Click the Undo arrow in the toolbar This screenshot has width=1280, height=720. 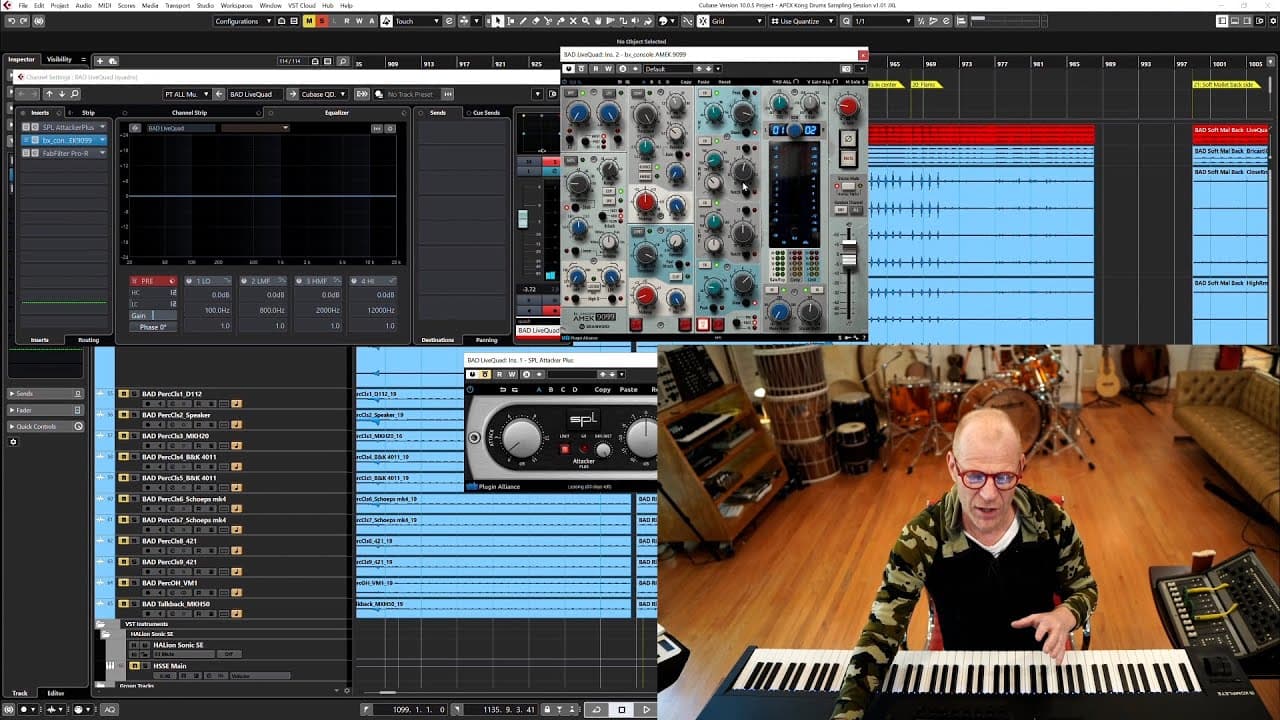pos(11,21)
